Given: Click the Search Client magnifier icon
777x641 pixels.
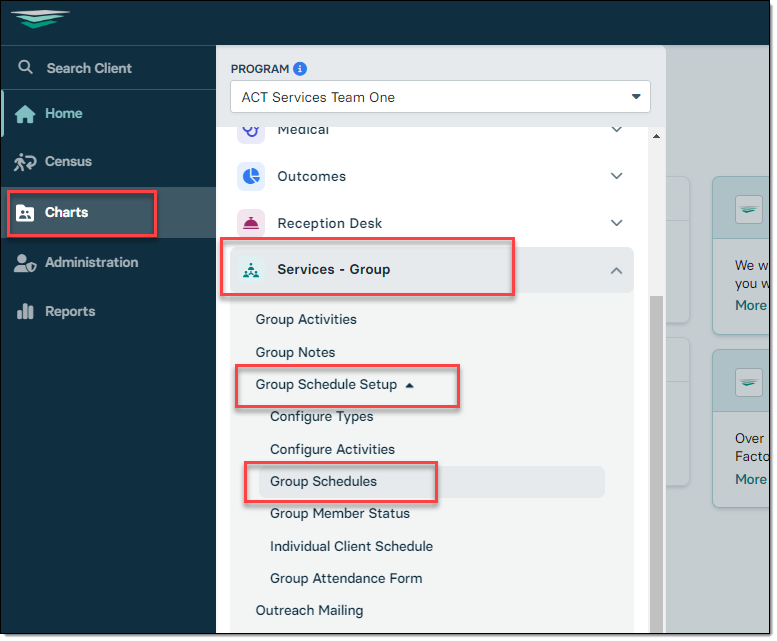Looking at the screenshot, I should tap(25, 67).
